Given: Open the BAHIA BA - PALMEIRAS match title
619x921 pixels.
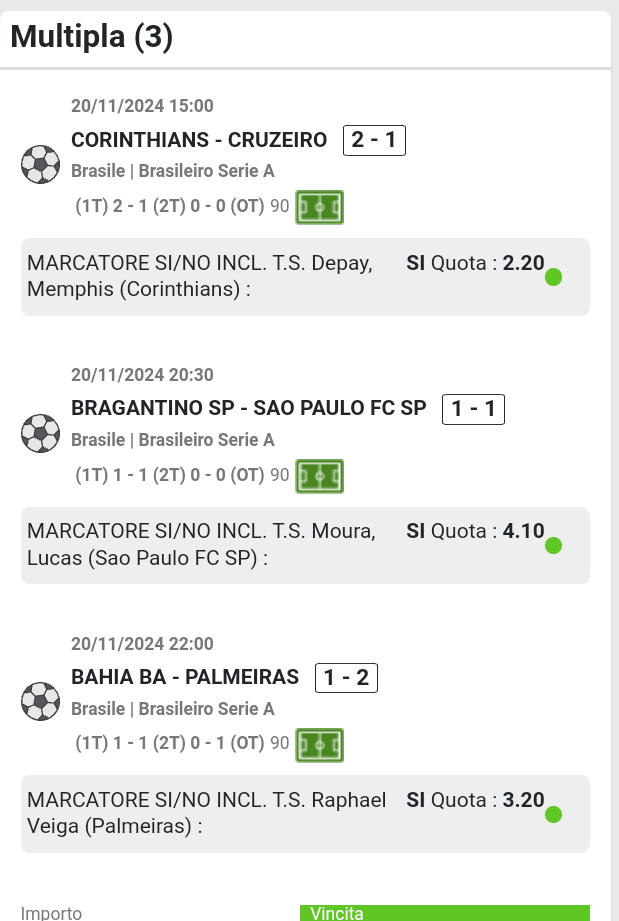Looking at the screenshot, I should (x=185, y=677).
